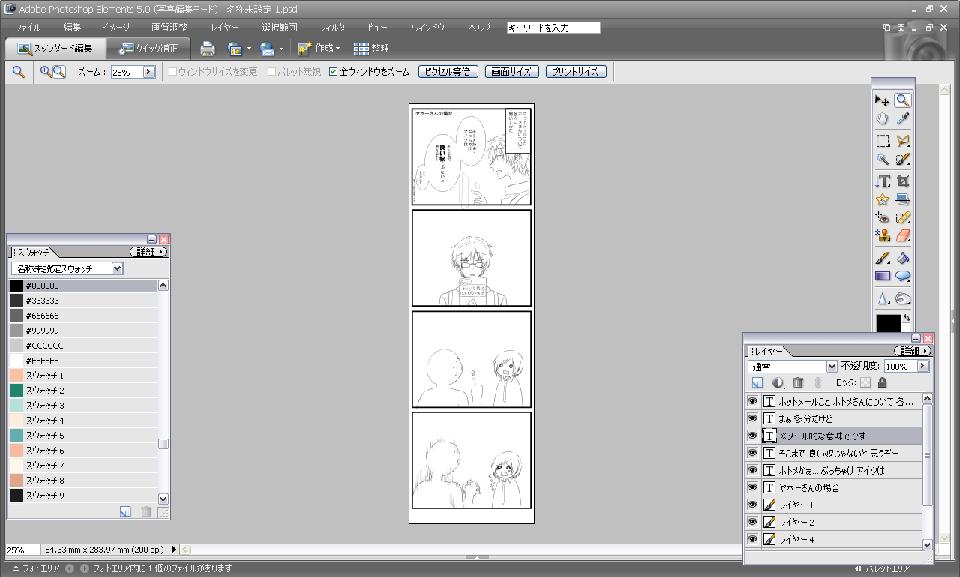Toggle the Ignore Palettes checkbox
960x577 pixels.
[271, 72]
